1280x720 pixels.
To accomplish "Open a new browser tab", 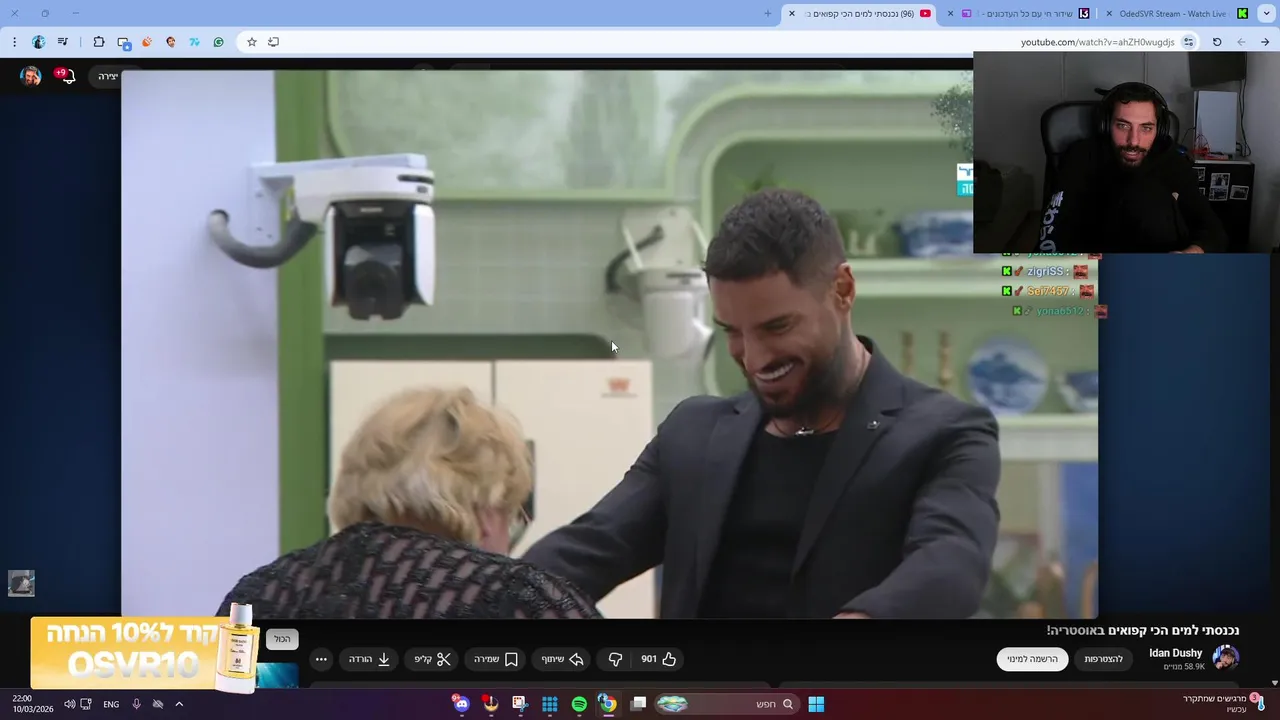I will coord(768,13).
